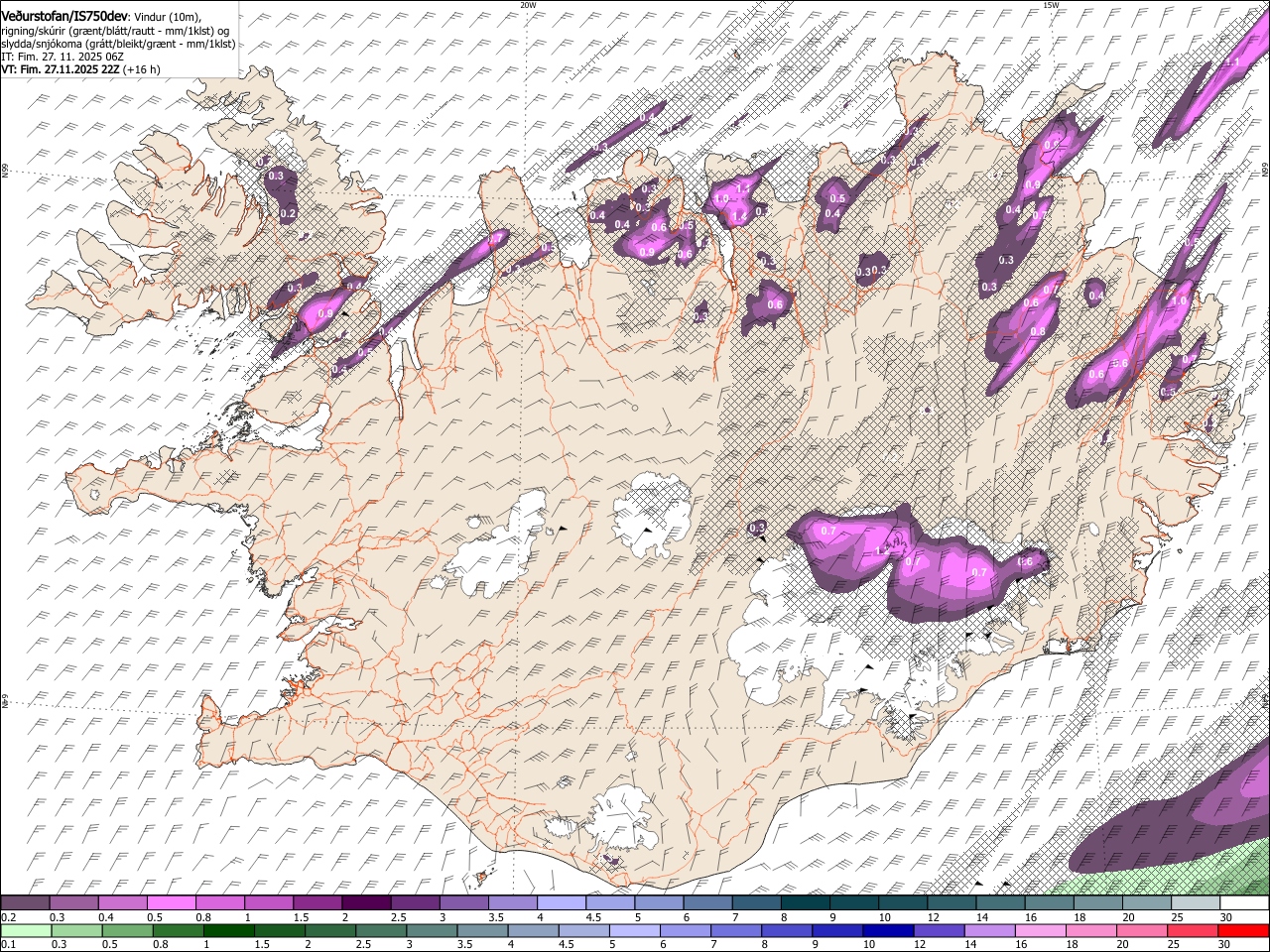
Task: Click the darkest purple 2 swatch in the top legend row
Action: [x=365, y=903]
